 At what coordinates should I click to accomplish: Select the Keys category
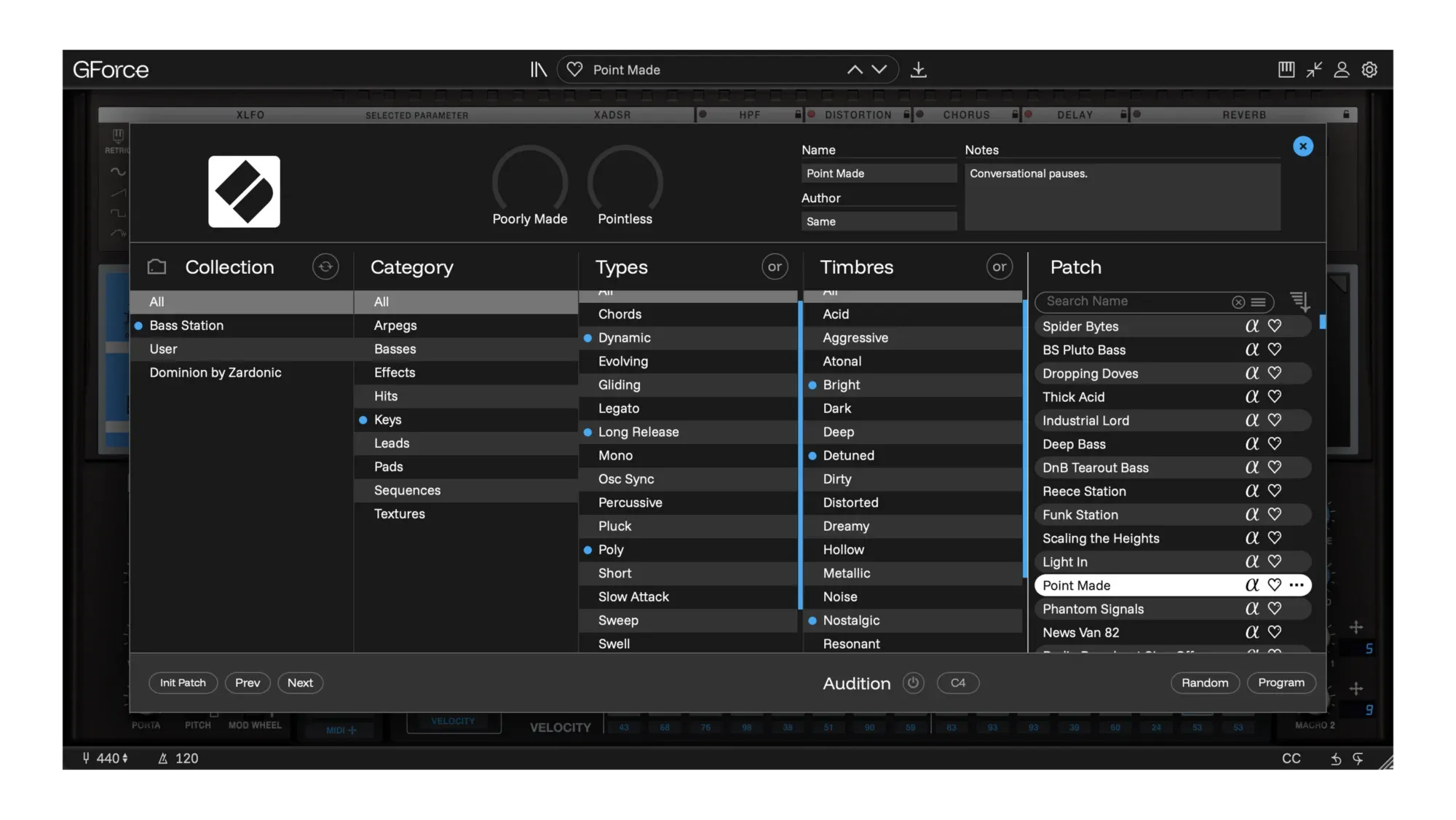(x=466, y=419)
